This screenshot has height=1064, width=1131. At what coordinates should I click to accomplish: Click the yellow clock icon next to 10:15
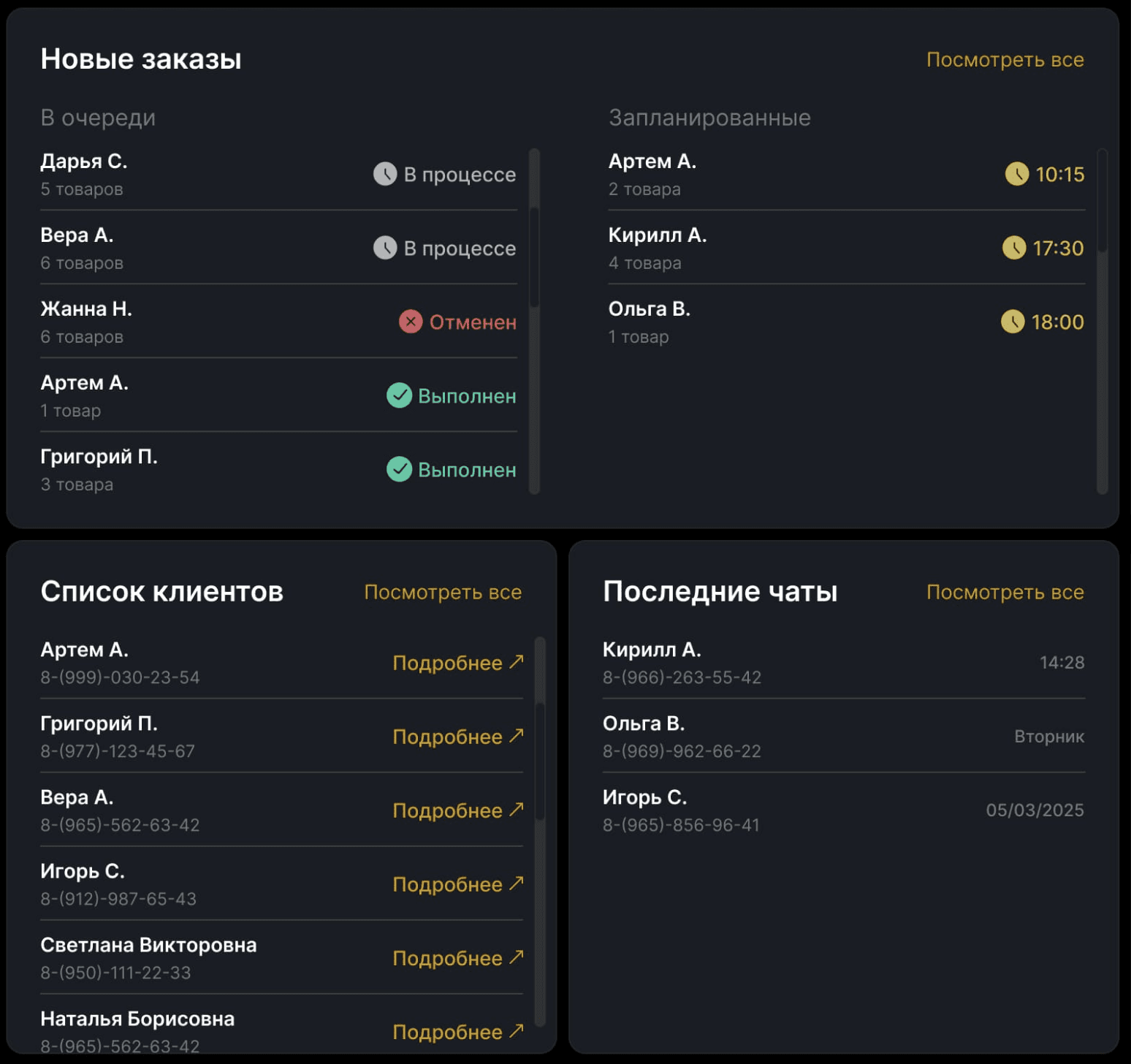click(x=1017, y=174)
